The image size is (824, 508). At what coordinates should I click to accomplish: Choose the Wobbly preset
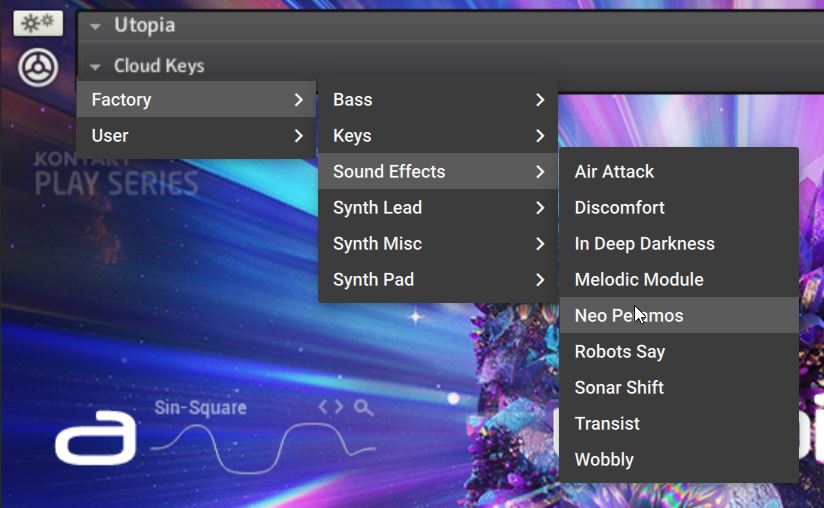[x=679, y=459]
